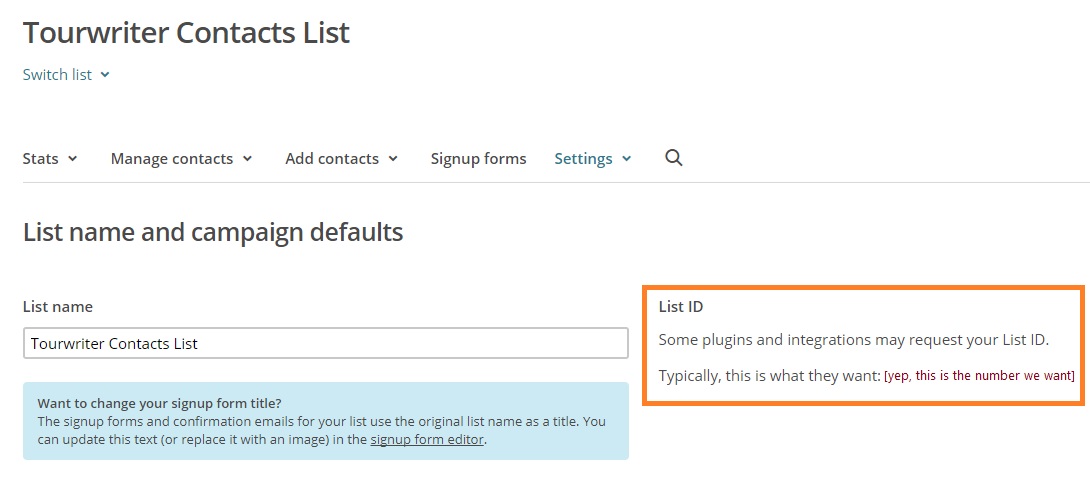The height and width of the screenshot is (489, 1090).
Task: Click the arrow beside Stats
Action: (73, 159)
